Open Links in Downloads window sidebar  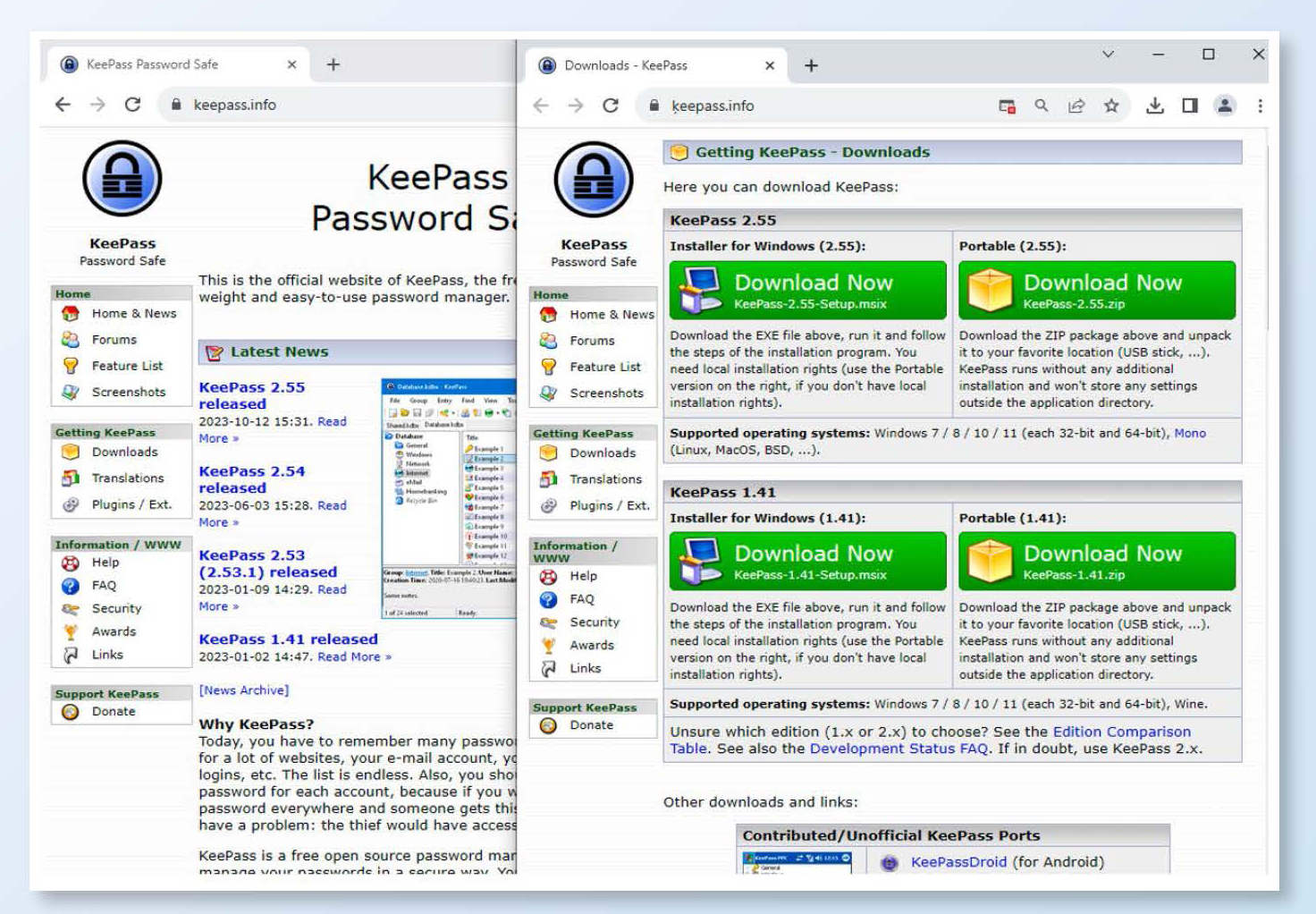[x=586, y=668]
